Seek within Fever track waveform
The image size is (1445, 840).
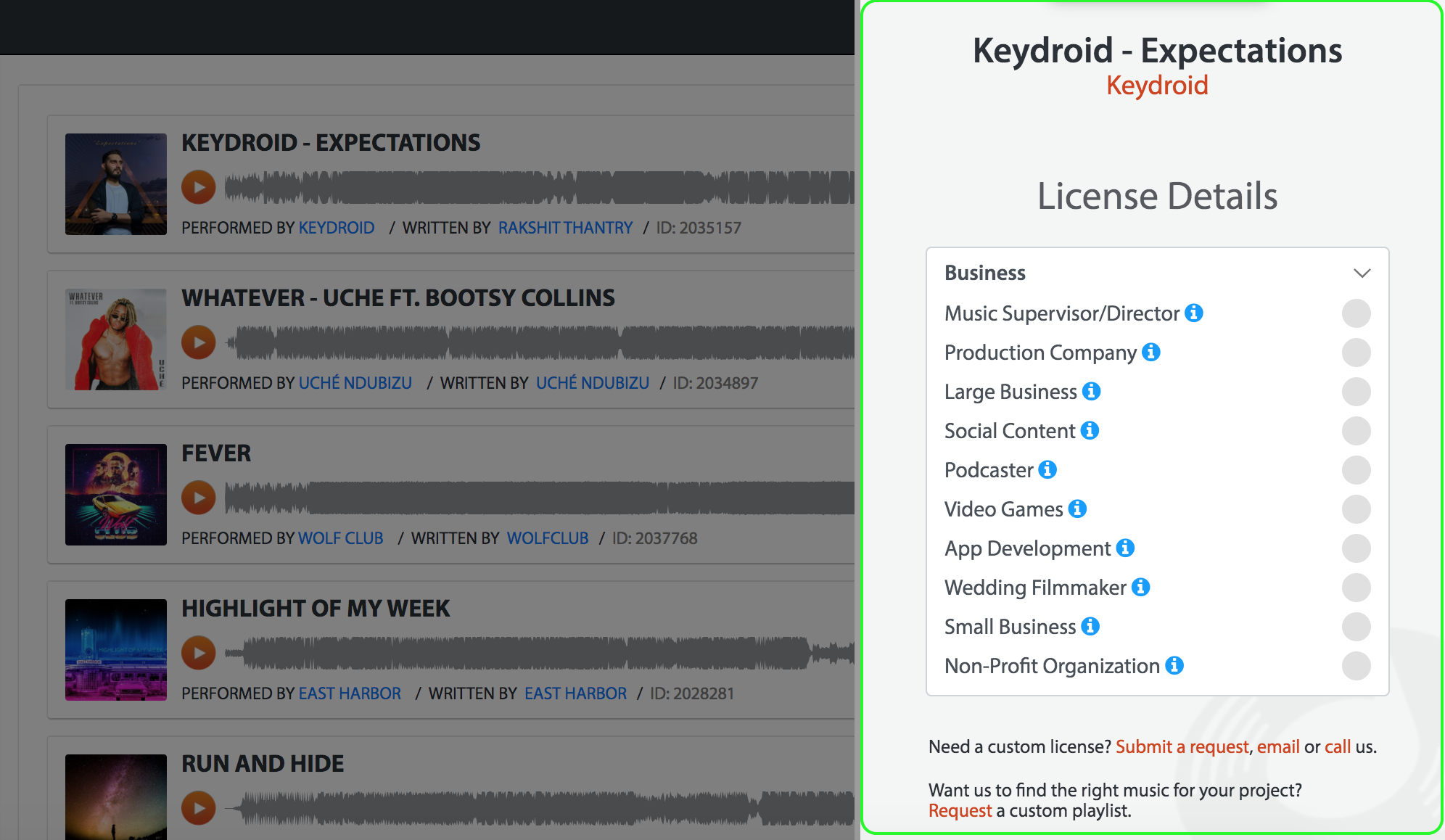click(x=540, y=498)
